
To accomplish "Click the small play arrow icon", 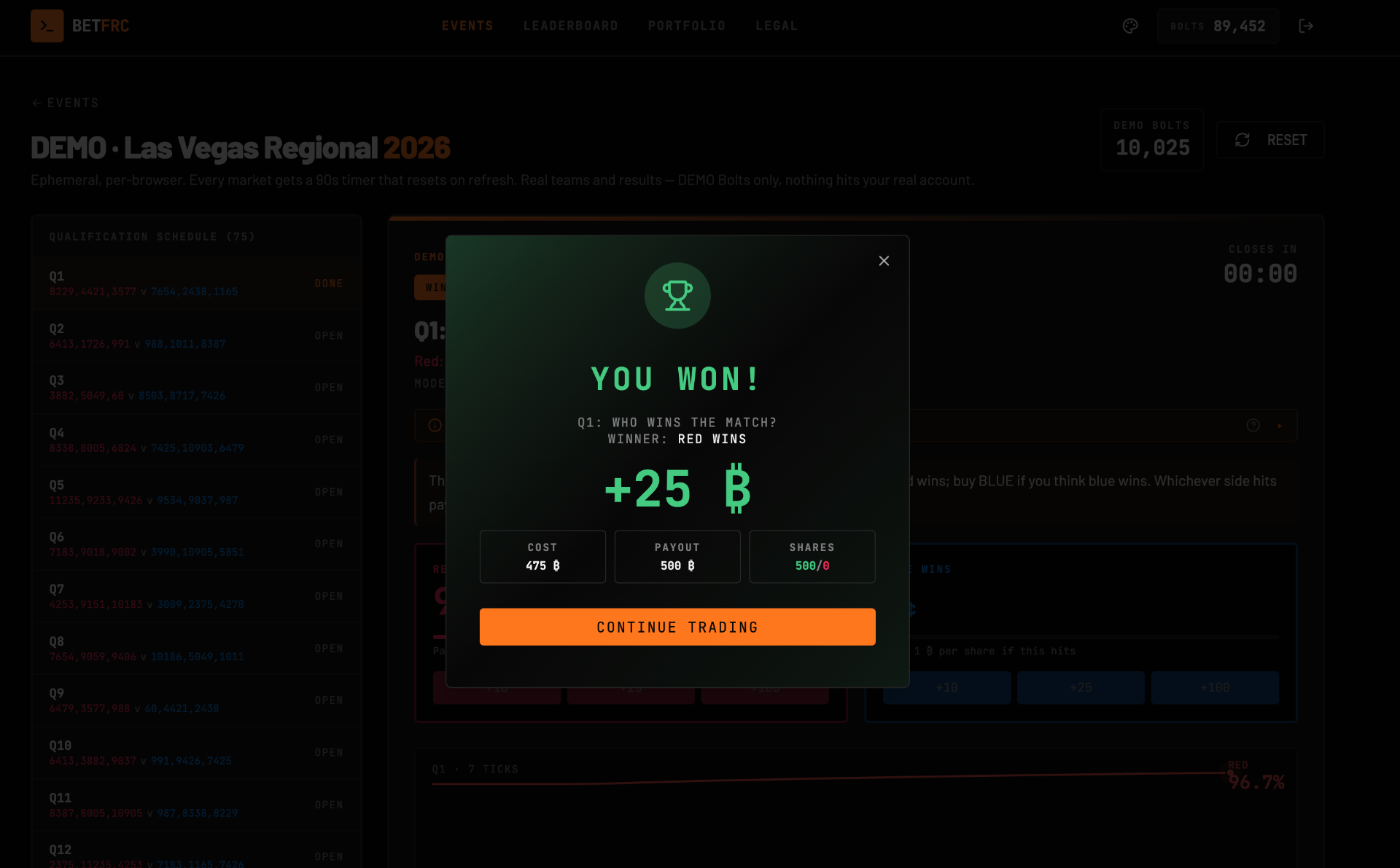I will [x=1280, y=425].
